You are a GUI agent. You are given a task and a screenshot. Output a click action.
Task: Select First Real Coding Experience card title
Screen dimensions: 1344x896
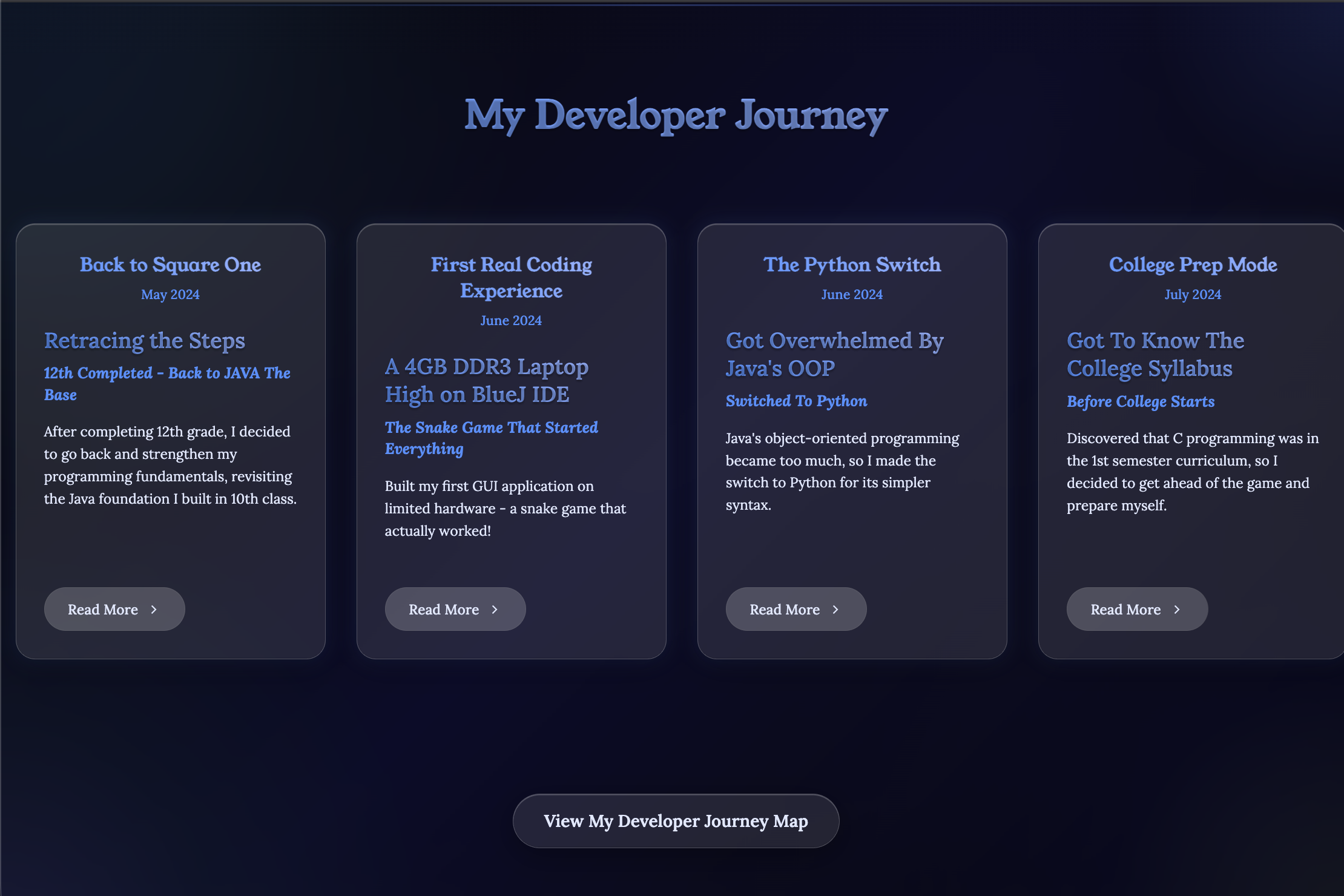[511, 277]
